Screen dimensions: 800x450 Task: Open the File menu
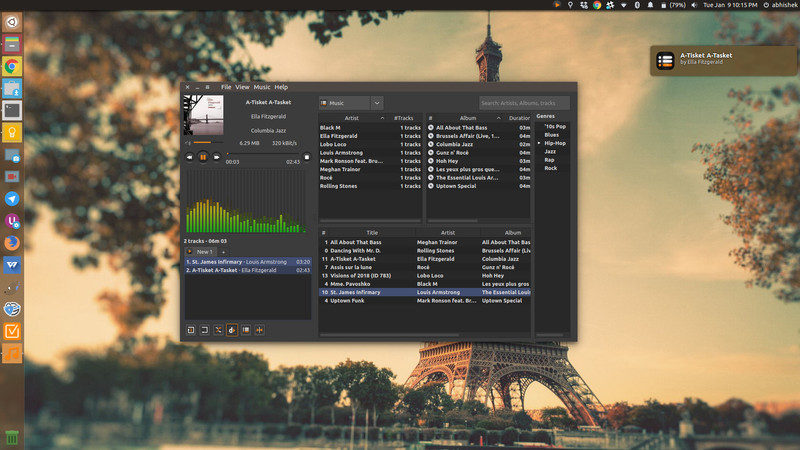point(226,87)
